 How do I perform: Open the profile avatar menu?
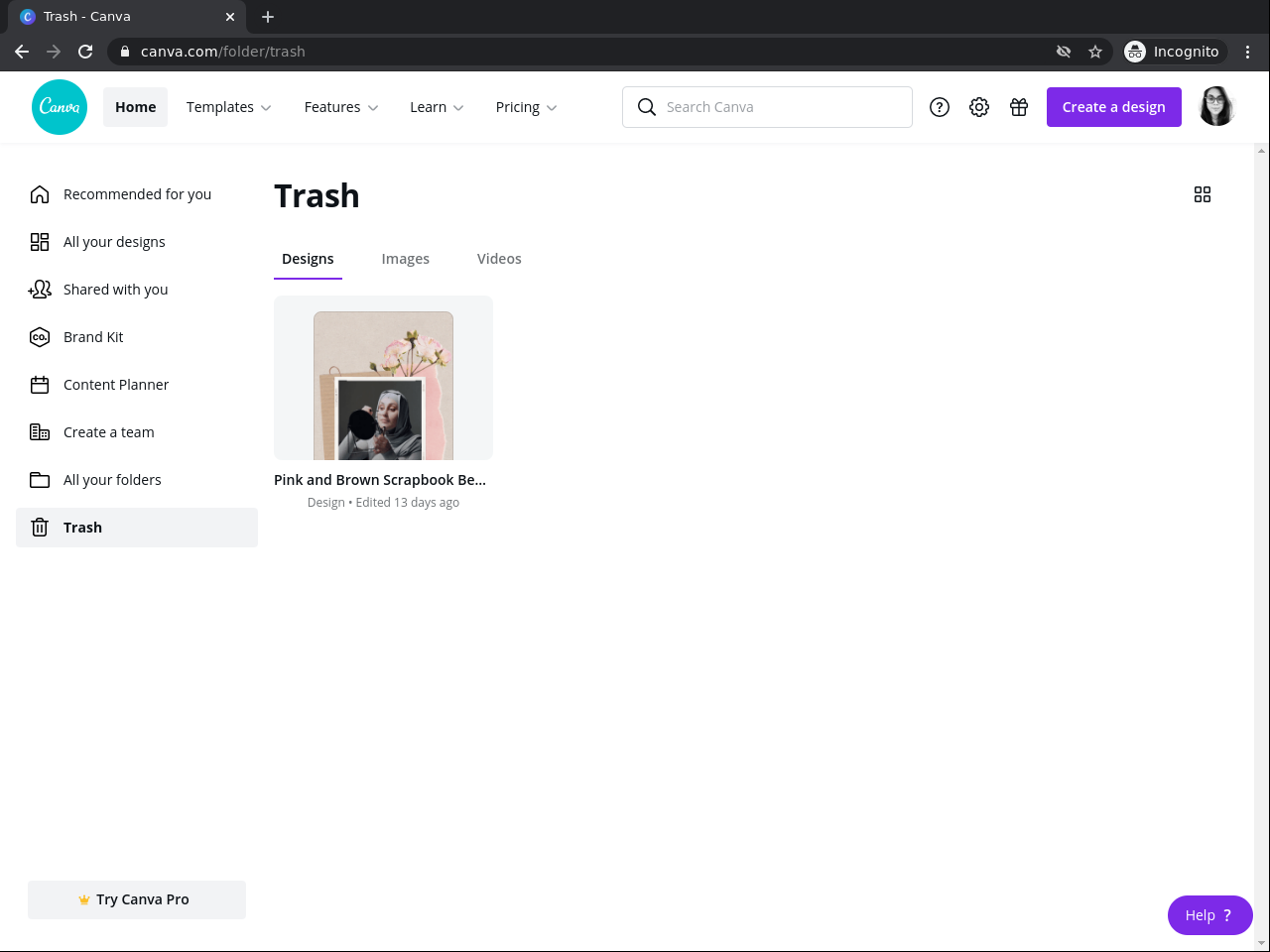(1216, 107)
